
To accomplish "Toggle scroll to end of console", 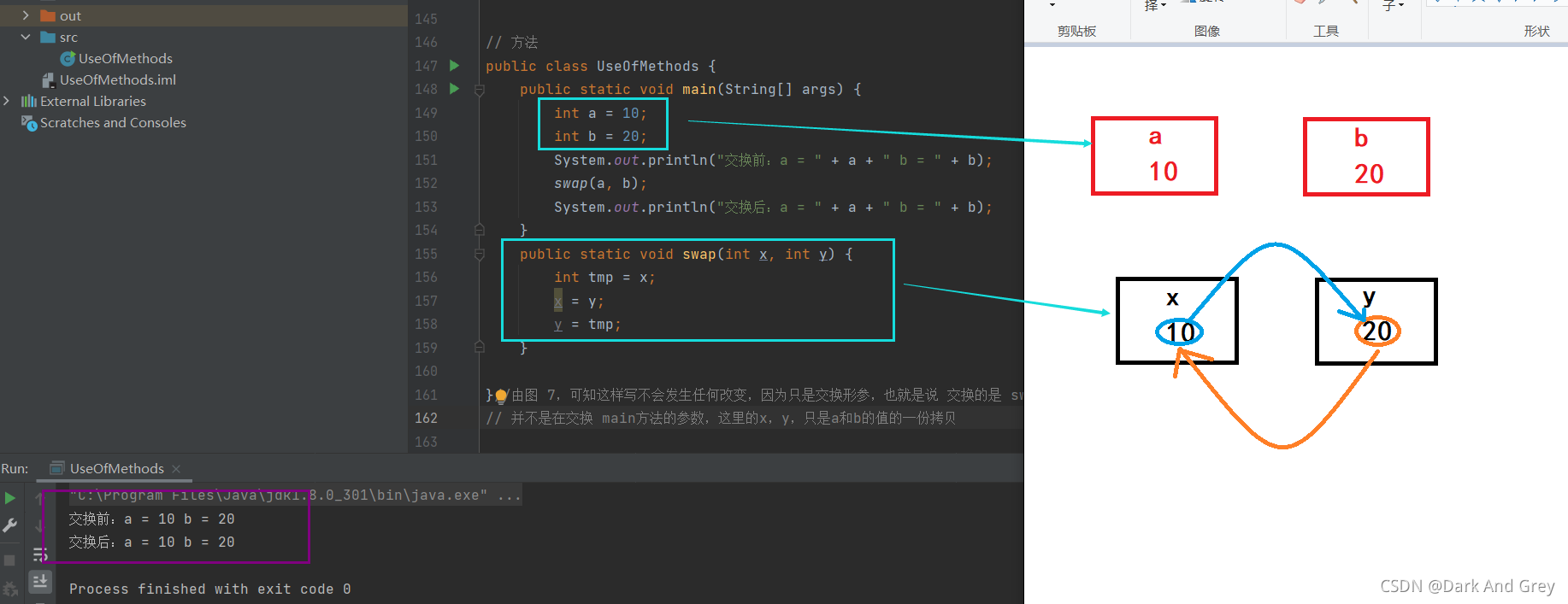I will [x=39, y=582].
